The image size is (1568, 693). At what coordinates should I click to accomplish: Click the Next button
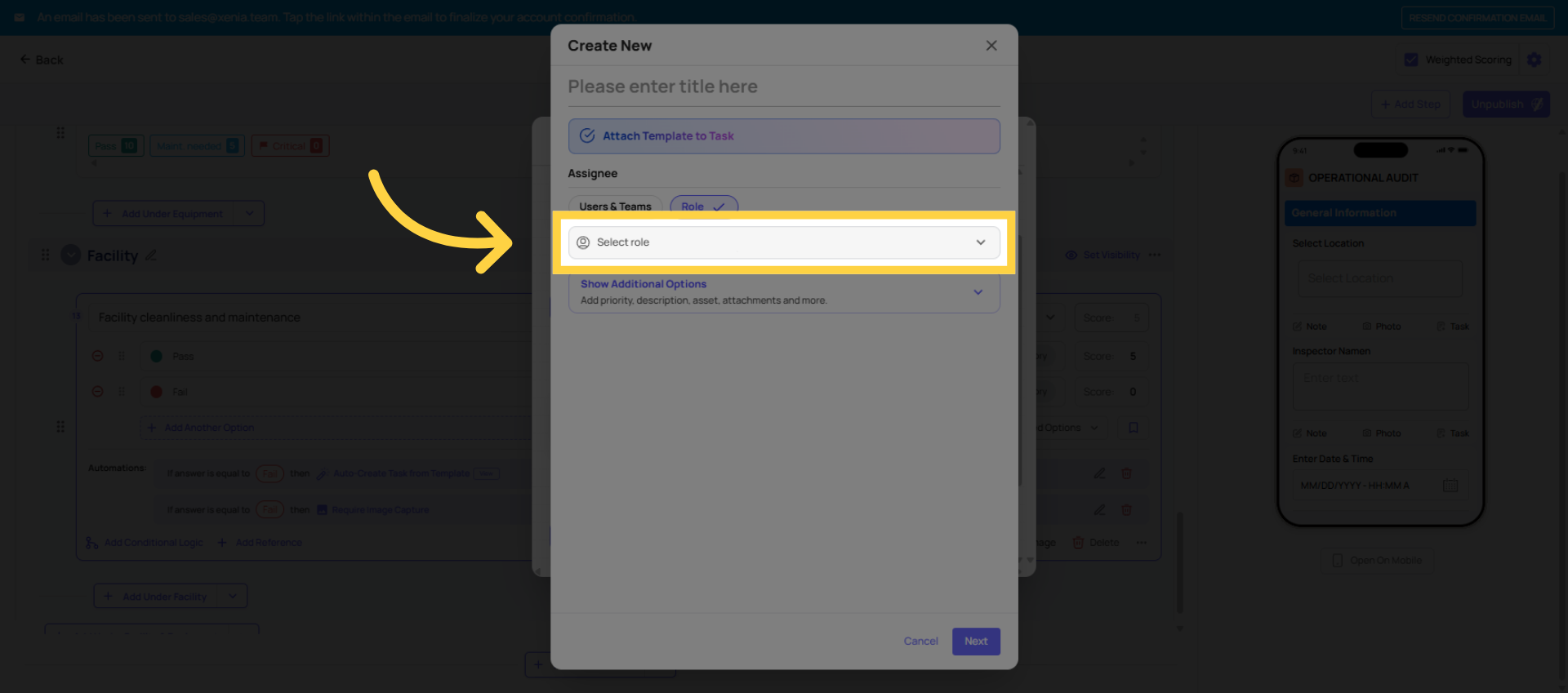976,641
